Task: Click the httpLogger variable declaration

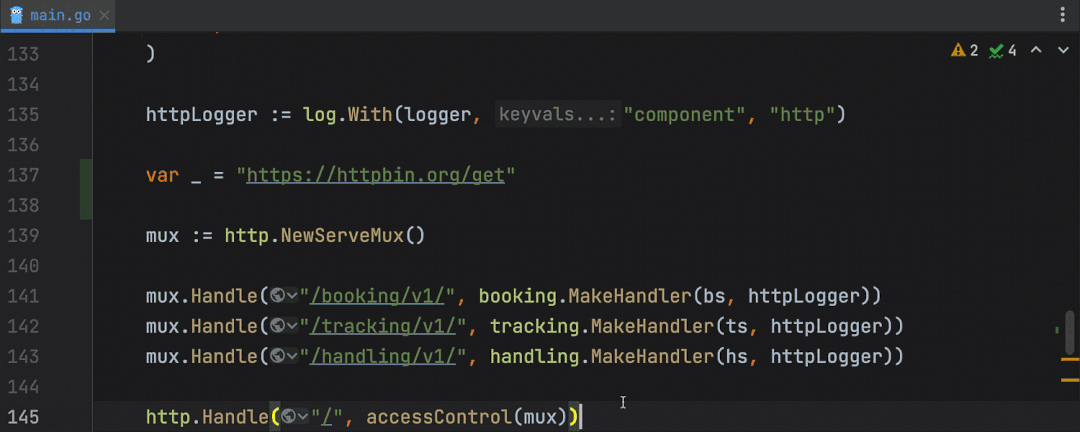Action: coord(202,114)
